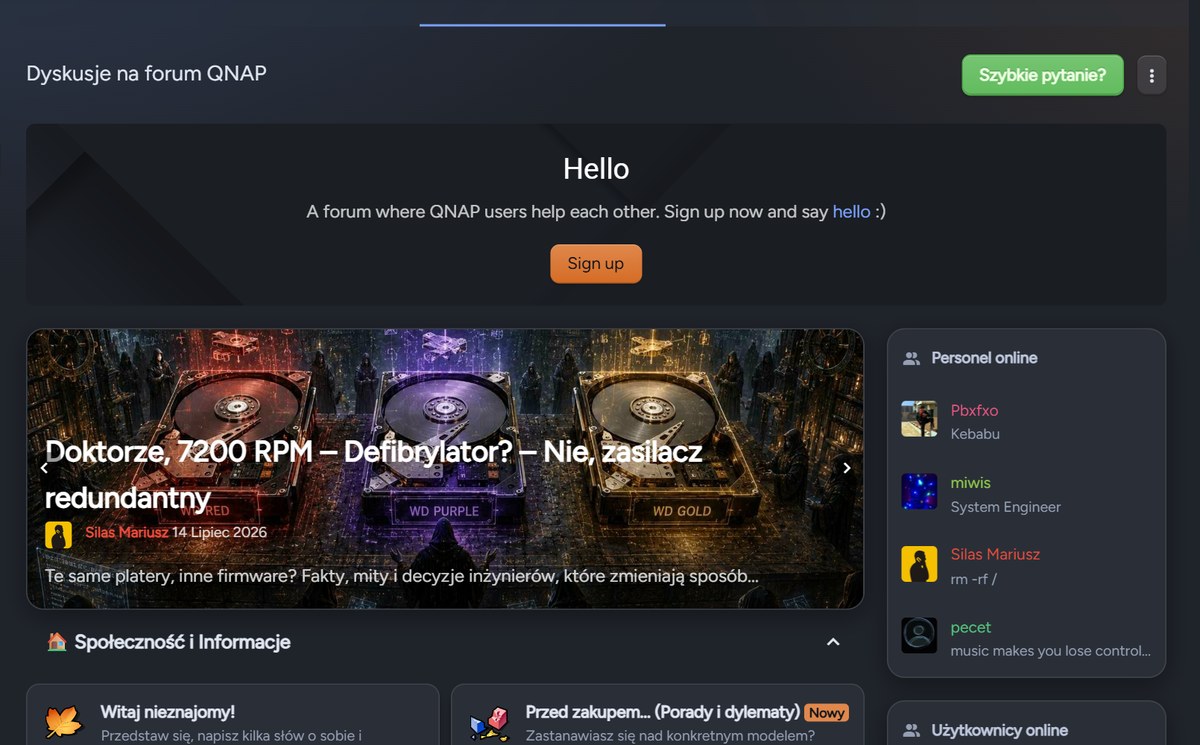The width and height of the screenshot is (1200, 745).
Task: Go to next slide with right arrow
Action: coord(846,468)
